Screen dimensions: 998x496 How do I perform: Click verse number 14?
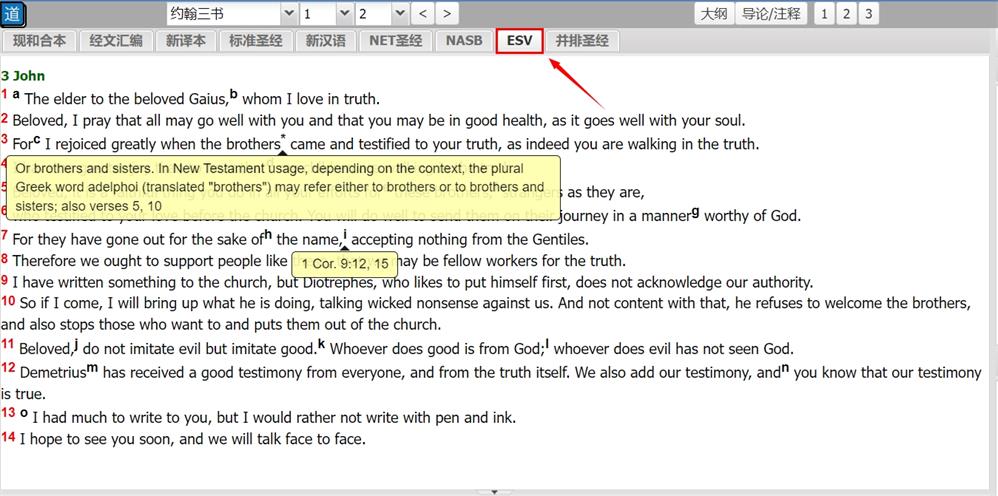[8, 436]
